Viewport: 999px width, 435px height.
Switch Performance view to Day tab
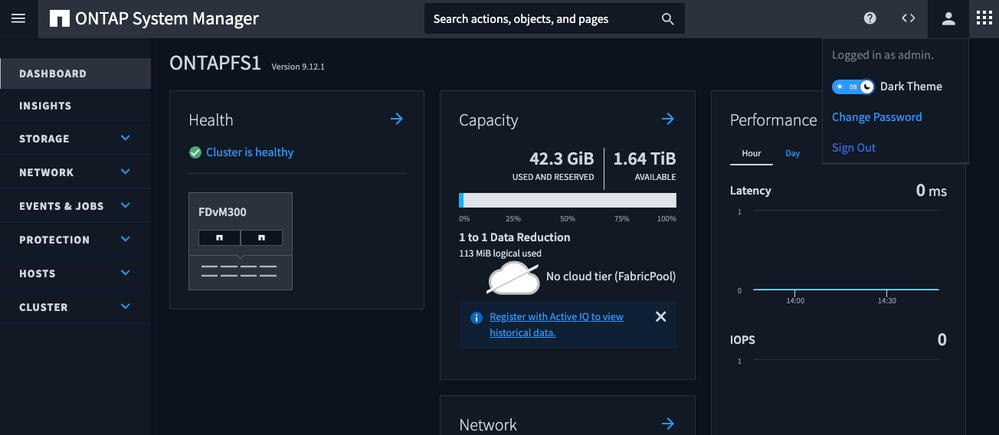[792, 153]
